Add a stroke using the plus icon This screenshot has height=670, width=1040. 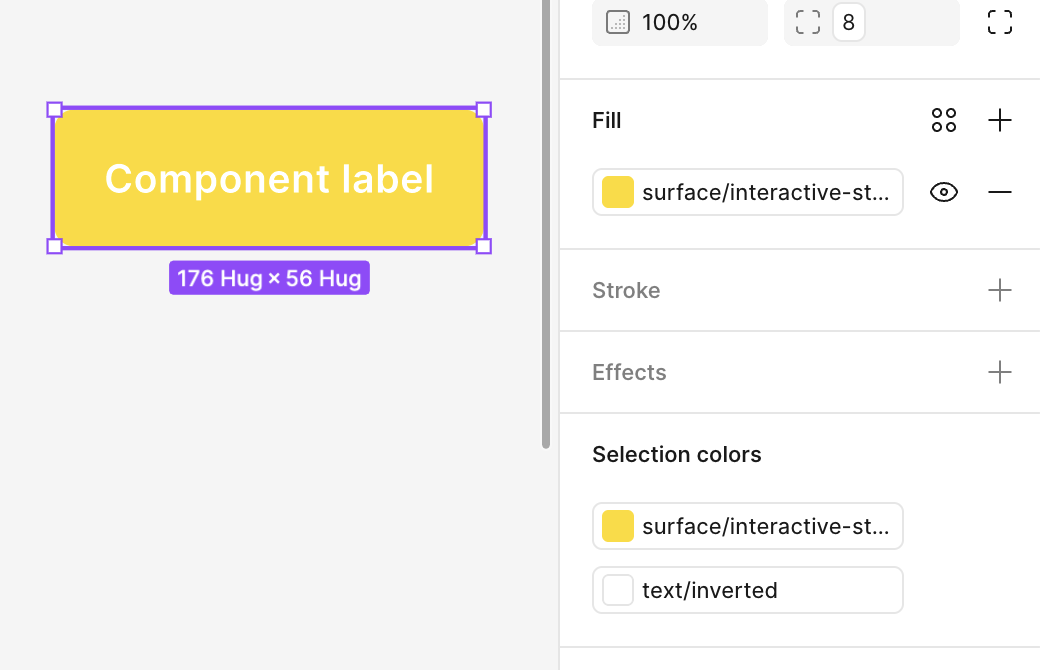[1000, 291]
